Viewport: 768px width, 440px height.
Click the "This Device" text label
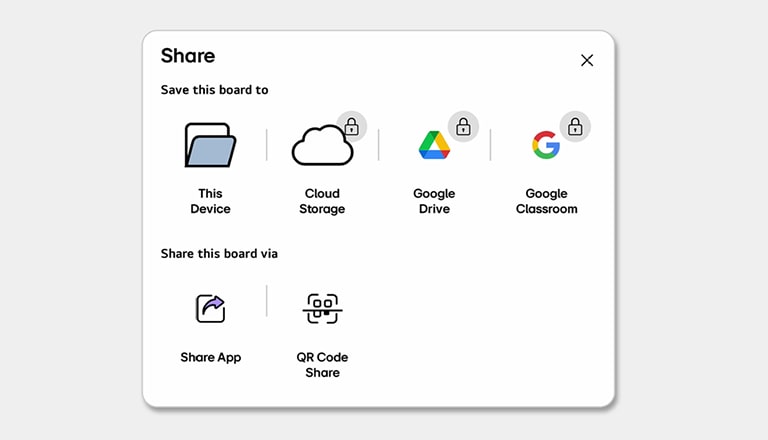(210, 201)
